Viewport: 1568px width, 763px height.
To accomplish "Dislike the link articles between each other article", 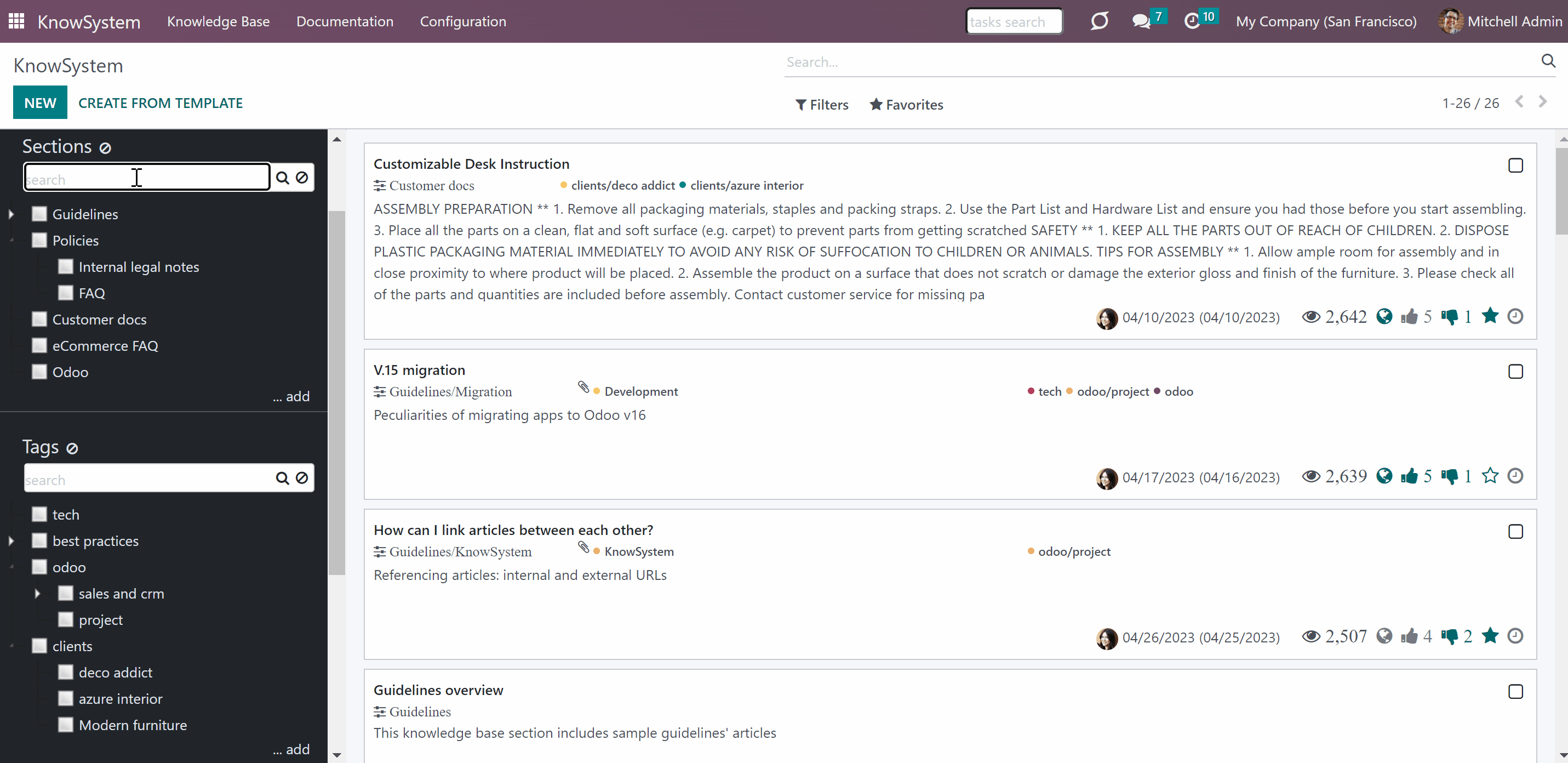I will coord(1449,637).
